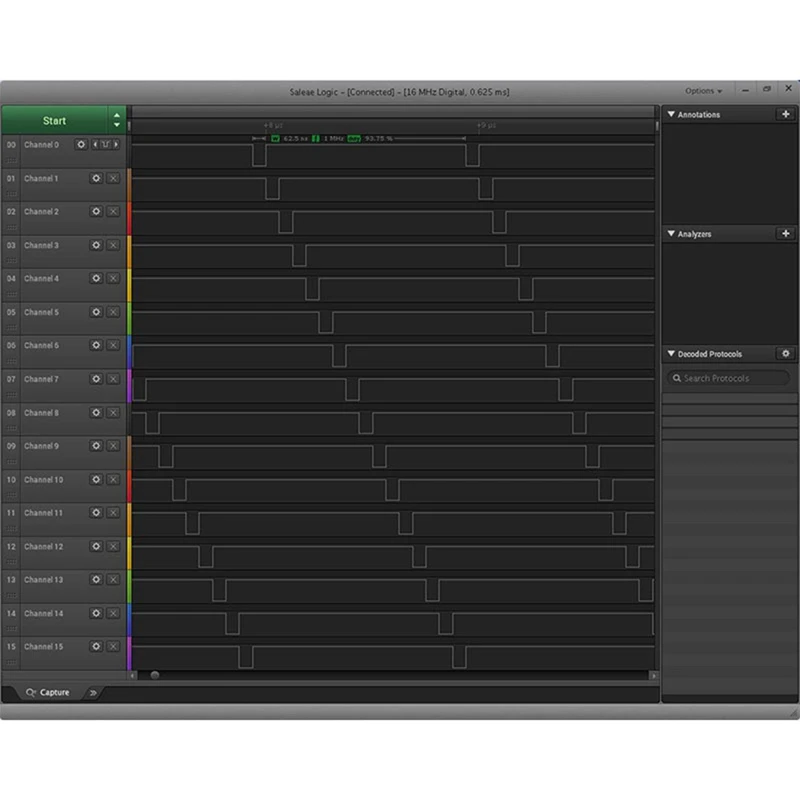The width and height of the screenshot is (800, 800).
Task: Remove Channel 14 with its X button
Action: 113,613
